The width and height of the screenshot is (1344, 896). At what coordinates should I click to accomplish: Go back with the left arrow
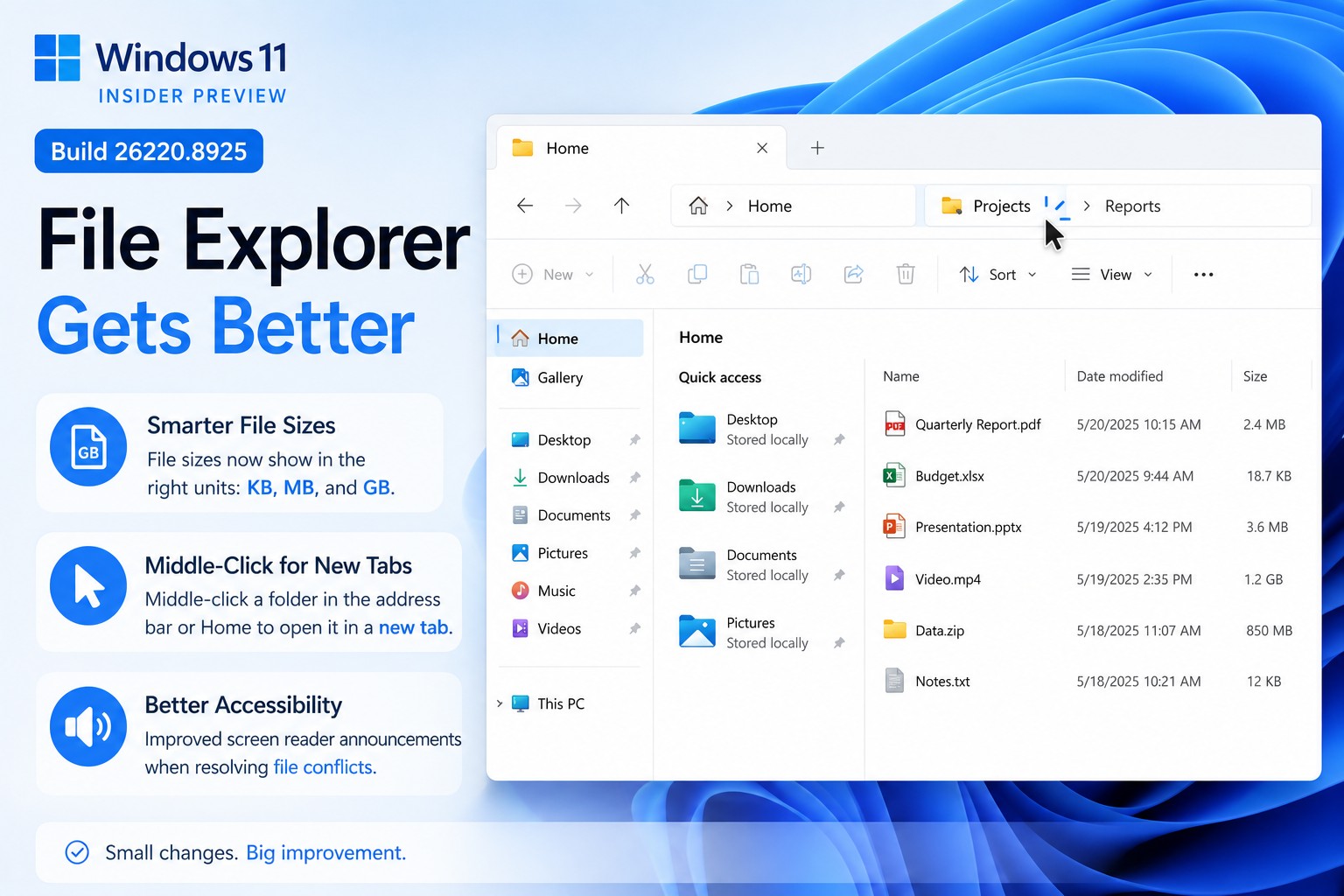[x=525, y=206]
